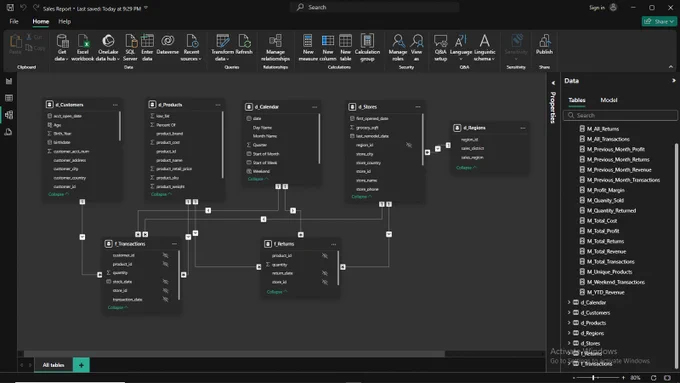Click the View as roles icon
Screen dimensions: 680x383
[417, 41]
